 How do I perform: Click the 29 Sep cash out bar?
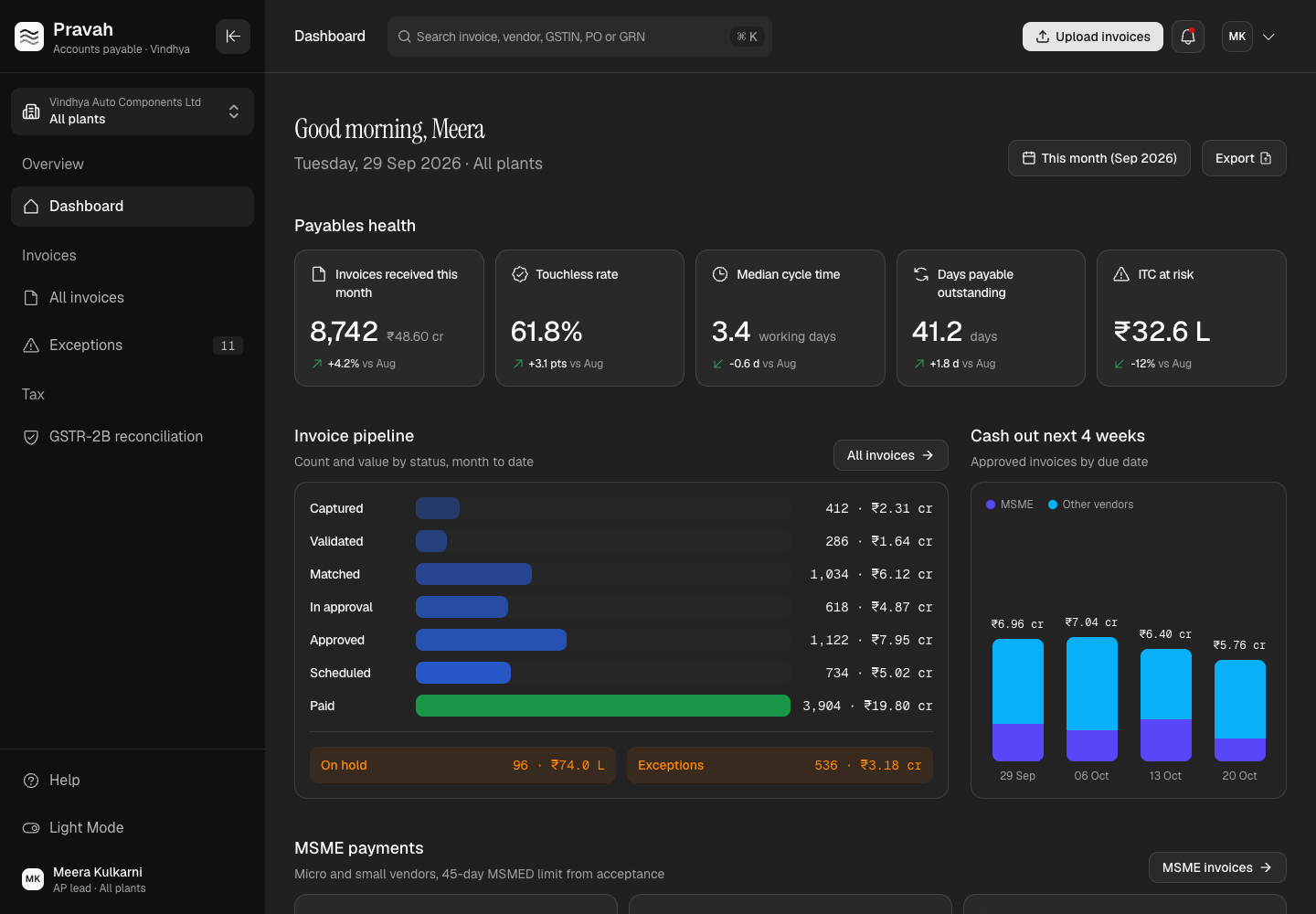click(1018, 700)
